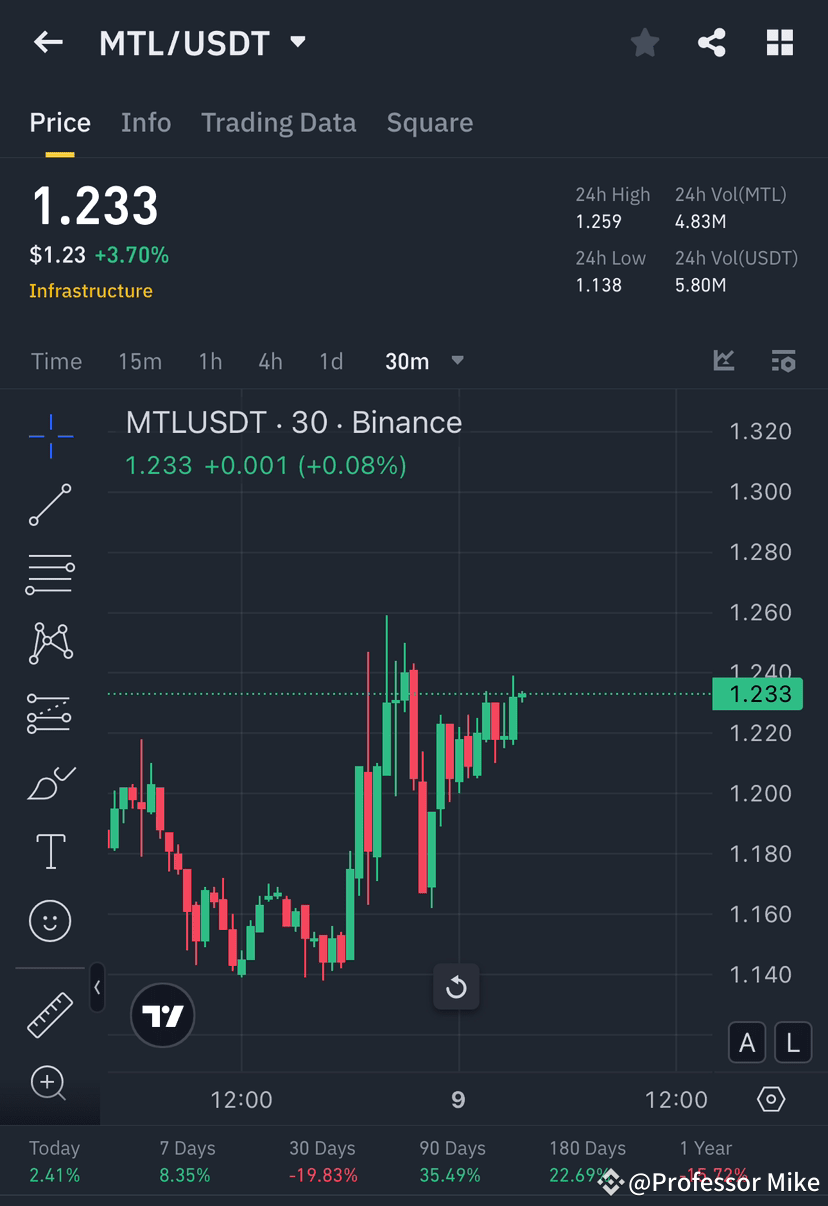Reset the chart view with refresh button
828x1206 pixels.
click(x=456, y=987)
